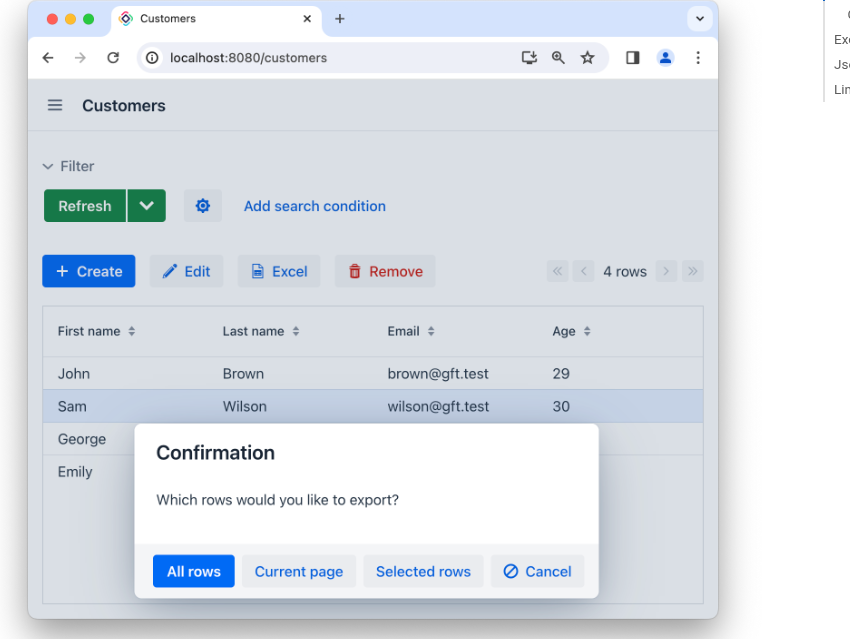Export All rows from the confirmation dialog
This screenshot has height=639, width=850.
click(x=194, y=572)
